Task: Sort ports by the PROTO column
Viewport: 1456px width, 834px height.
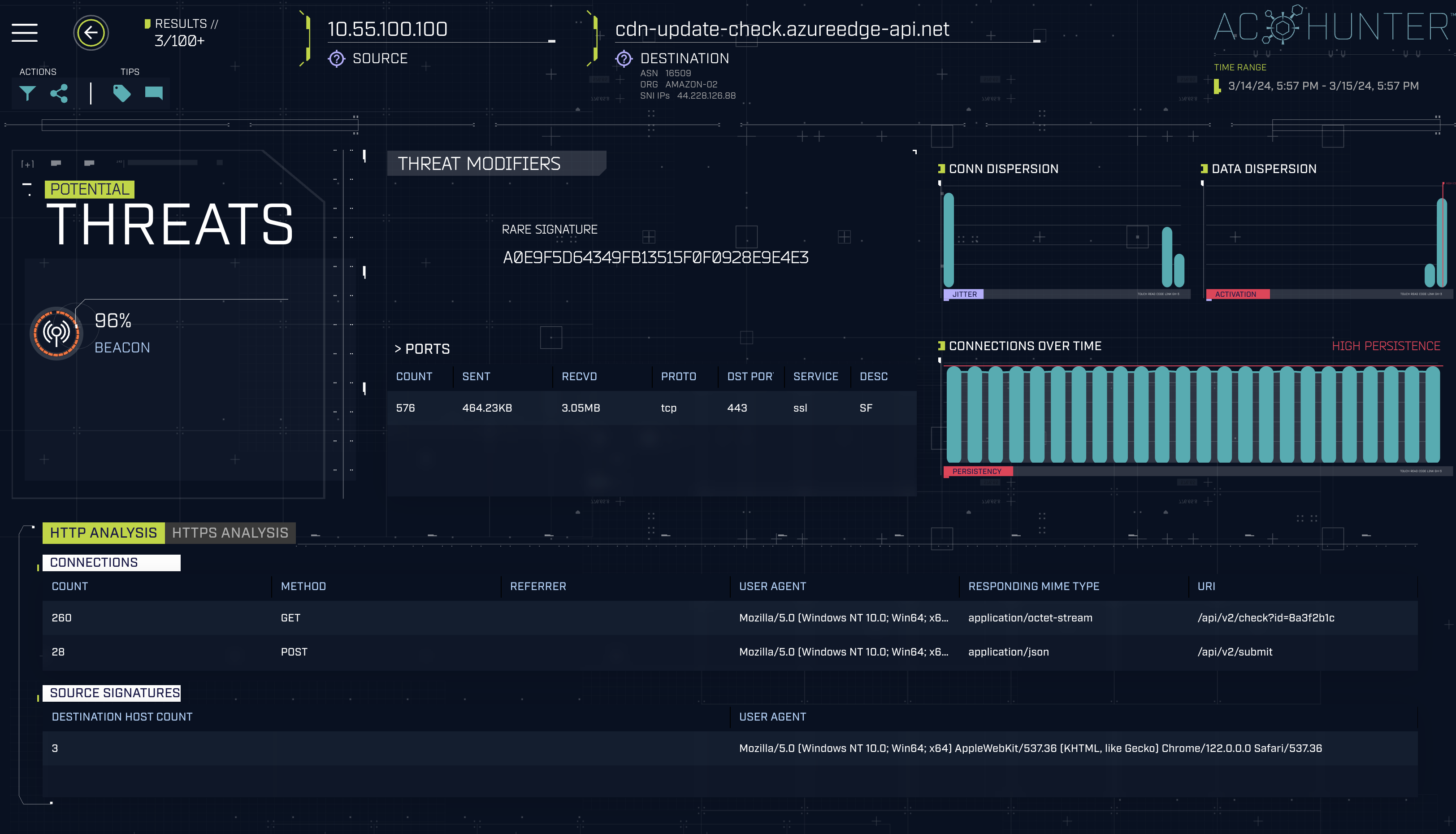Action: (x=679, y=376)
